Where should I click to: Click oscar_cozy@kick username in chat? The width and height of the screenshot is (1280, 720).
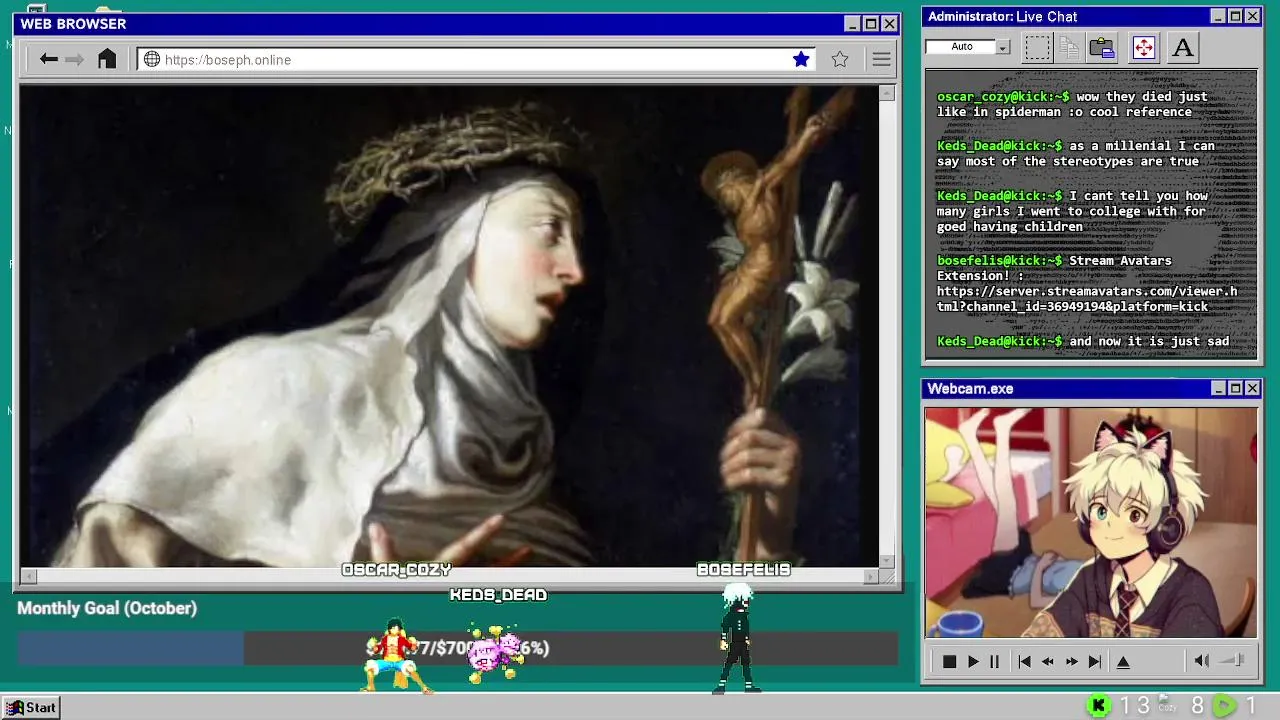1004,97
